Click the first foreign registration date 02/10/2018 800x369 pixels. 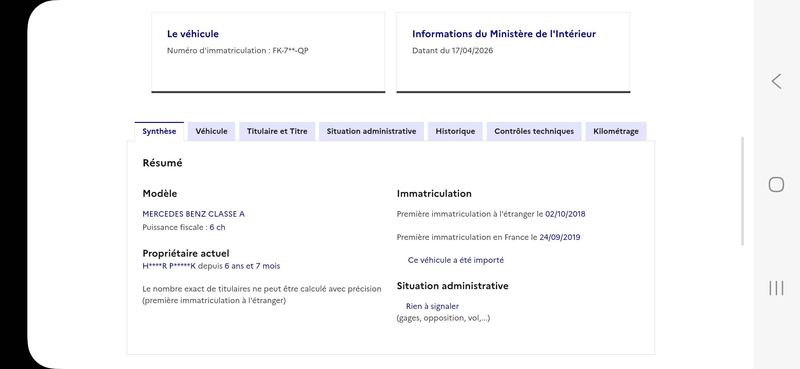(565, 214)
